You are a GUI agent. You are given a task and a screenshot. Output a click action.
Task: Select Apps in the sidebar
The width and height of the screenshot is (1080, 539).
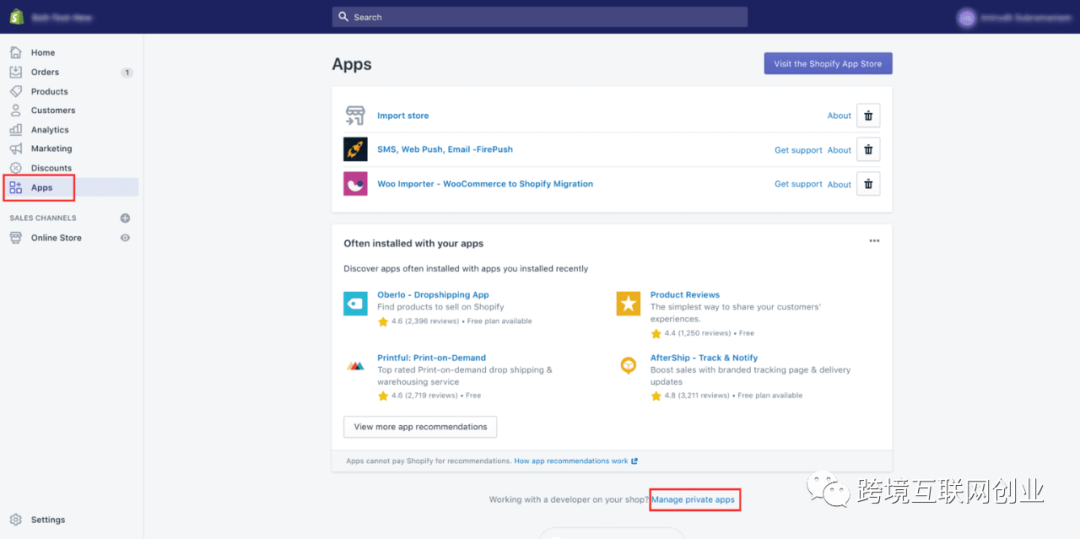point(41,187)
